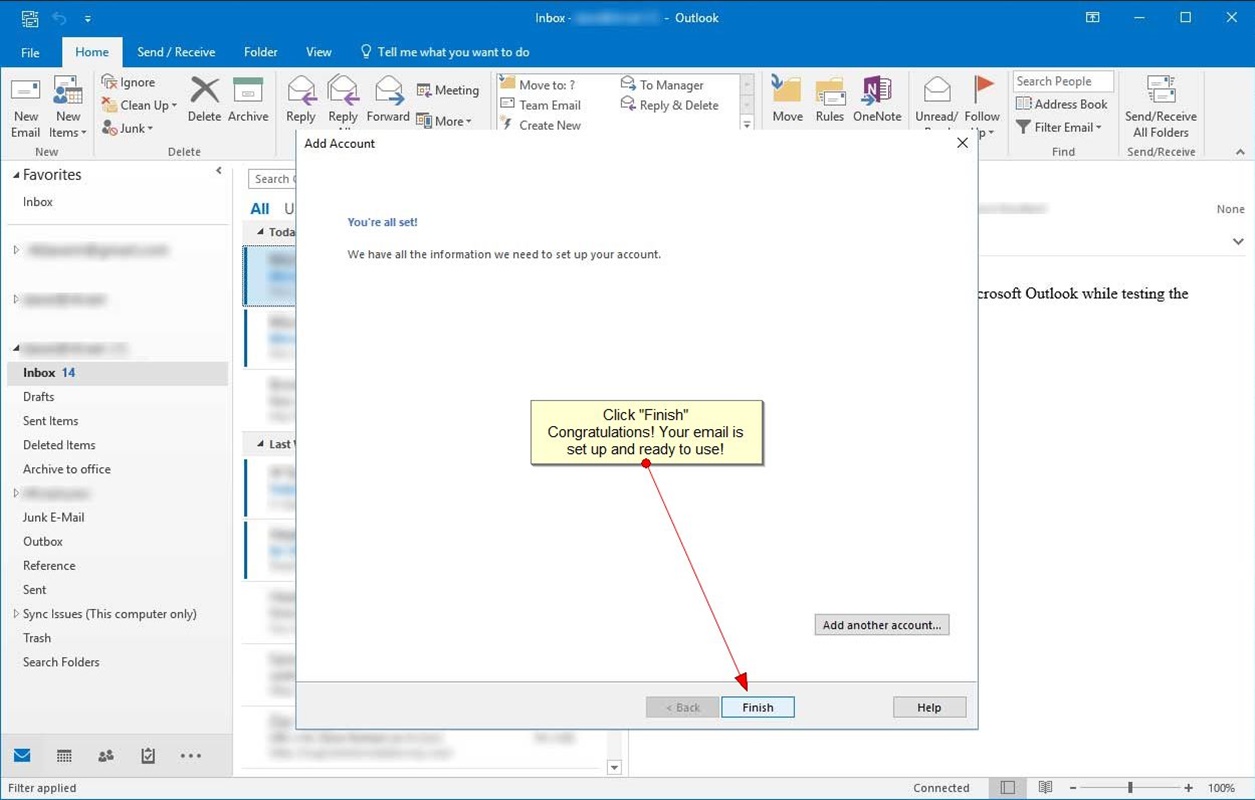Open the File menu
1255x800 pixels.
pos(30,52)
